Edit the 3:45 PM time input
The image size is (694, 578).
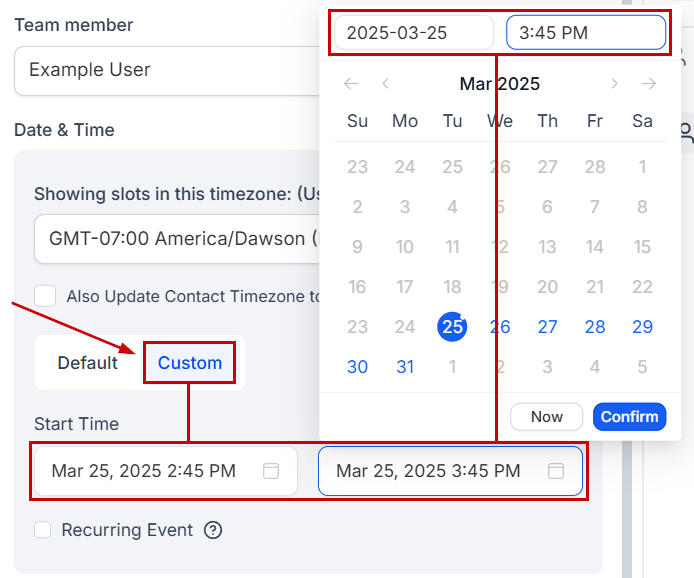[586, 33]
